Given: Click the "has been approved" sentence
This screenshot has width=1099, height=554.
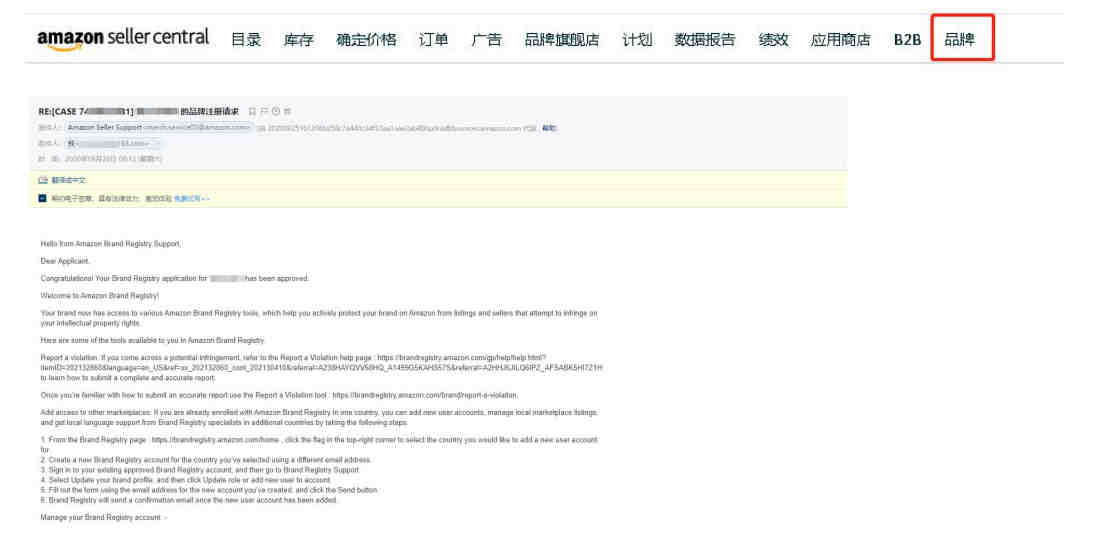Looking at the screenshot, I should click(175, 278).
